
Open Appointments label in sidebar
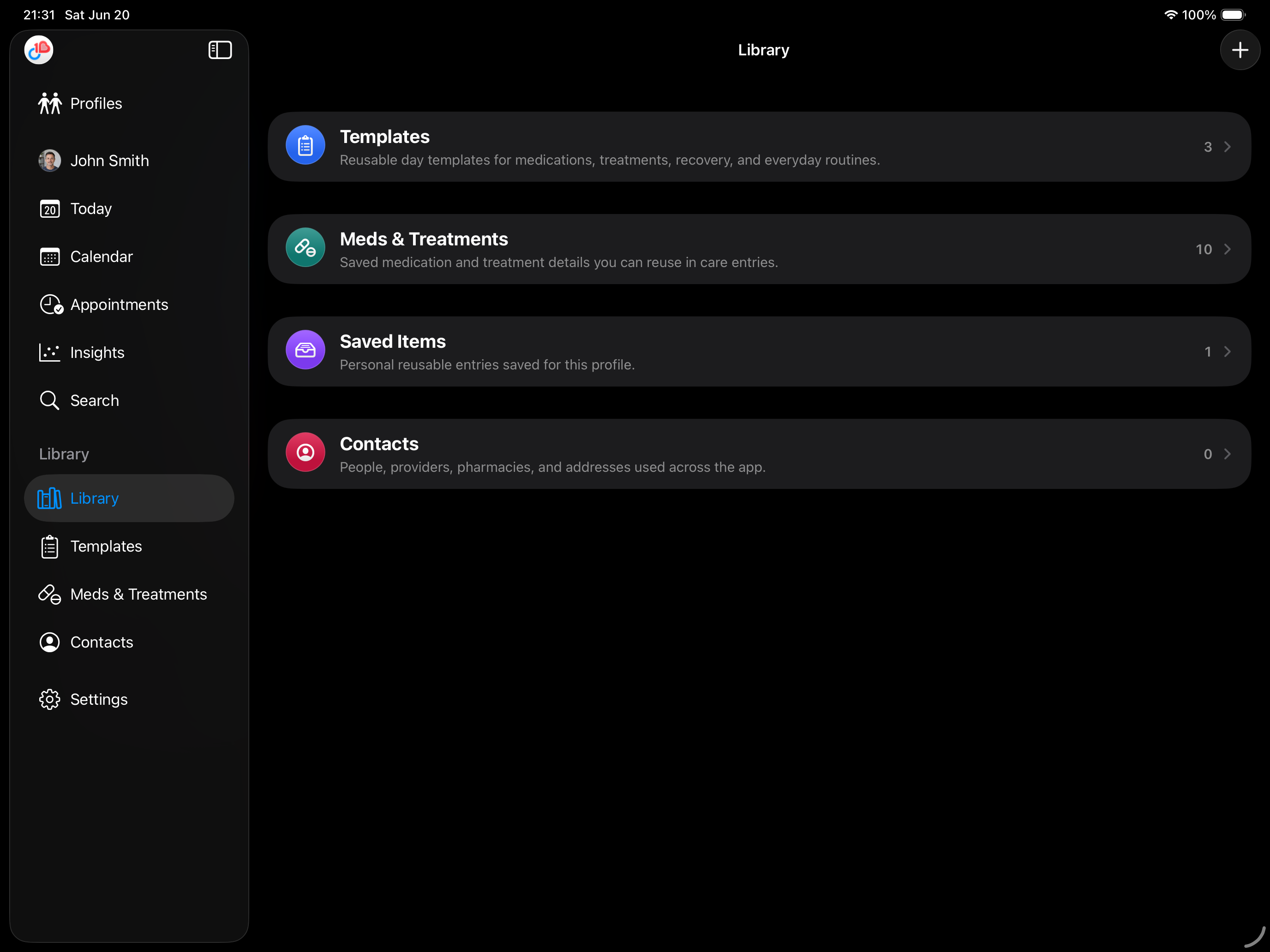point(120,305)
